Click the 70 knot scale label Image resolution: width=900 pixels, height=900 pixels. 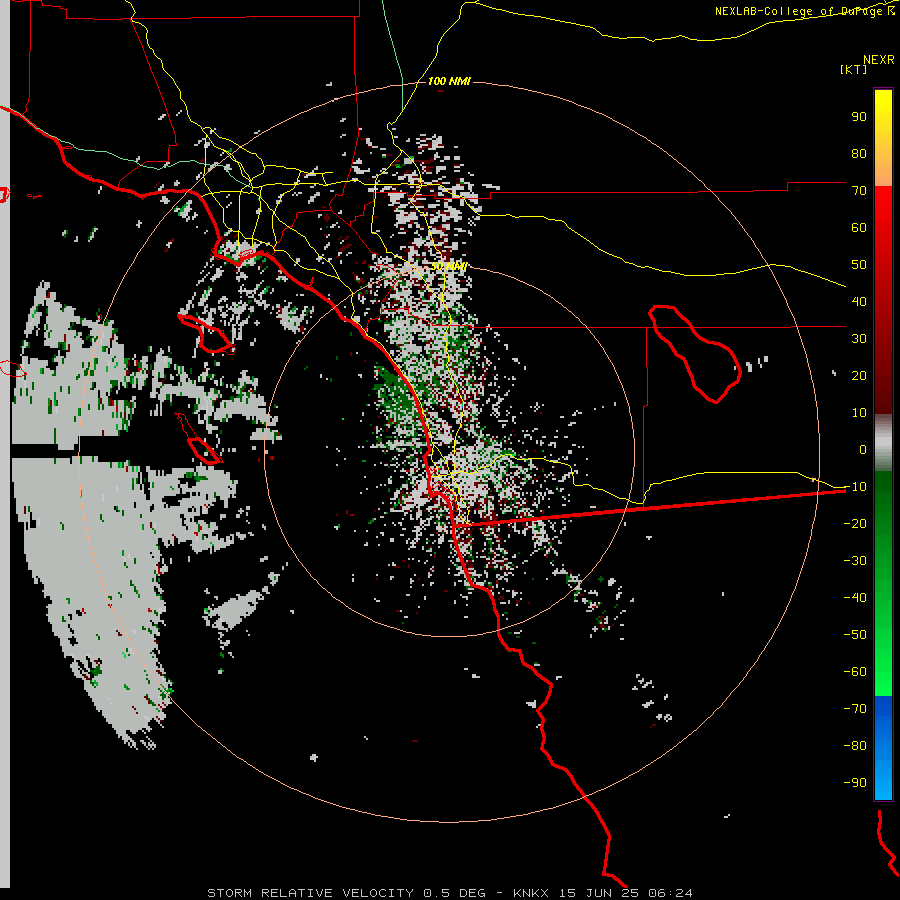click(859, 191)
